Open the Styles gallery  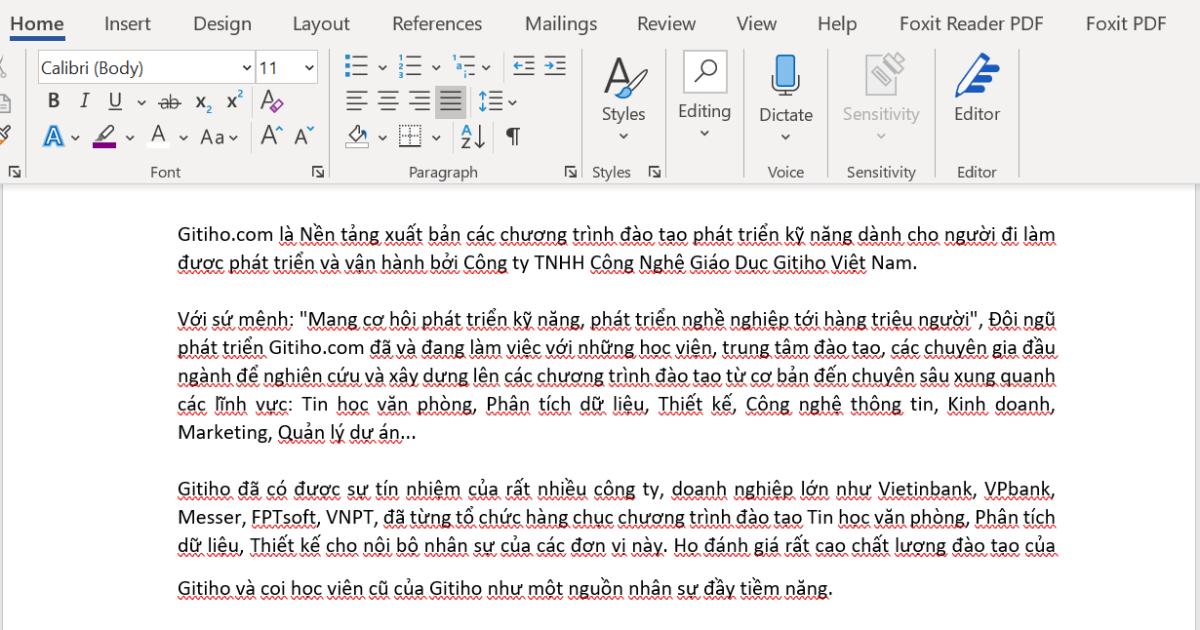coord(622,90)
